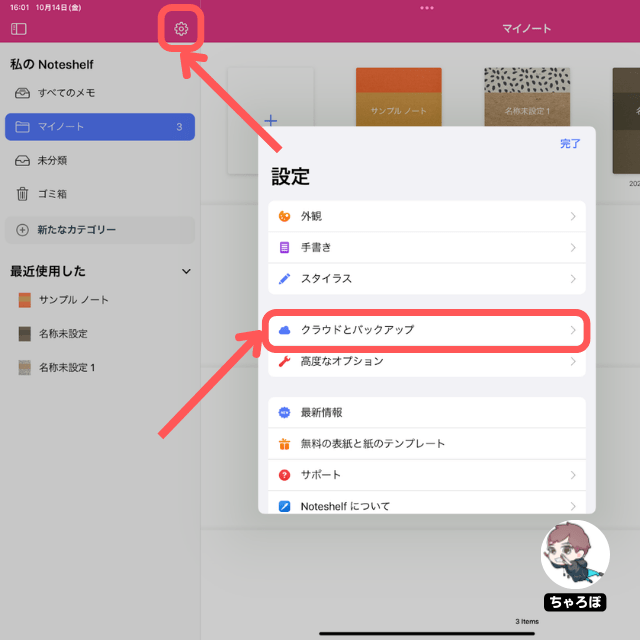
Task: Click the cloud icon beside クラウドとバックアップ
Action: [x=284, y=330]
